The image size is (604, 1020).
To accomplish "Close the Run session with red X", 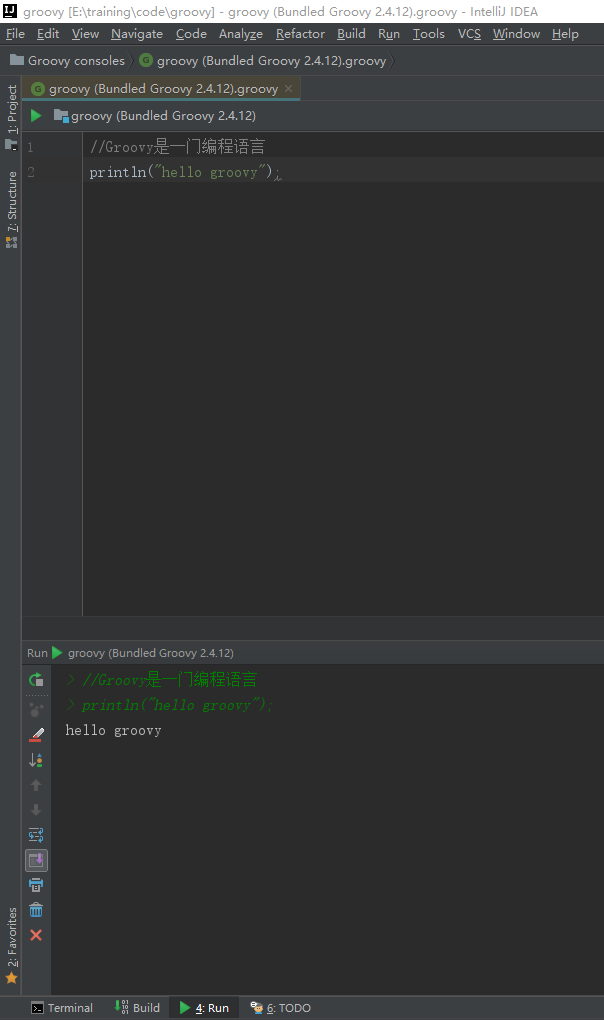I will tap(36, 935).
